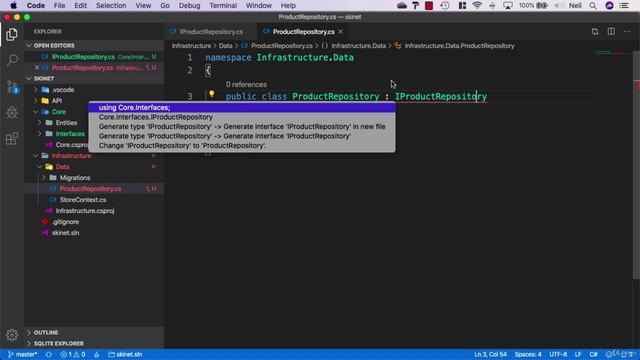The width and height of the screenshot is (640, 360).
Task: Split the editor to the right
Action: point(611,31)
